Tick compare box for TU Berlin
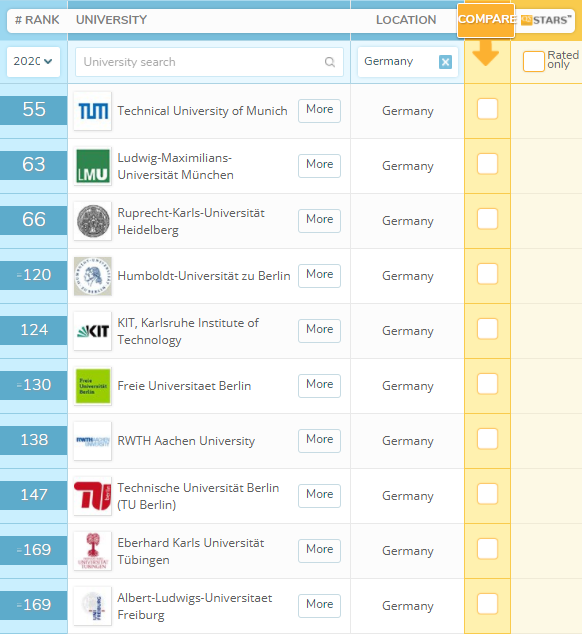582x634 pixels. point(487,494)
